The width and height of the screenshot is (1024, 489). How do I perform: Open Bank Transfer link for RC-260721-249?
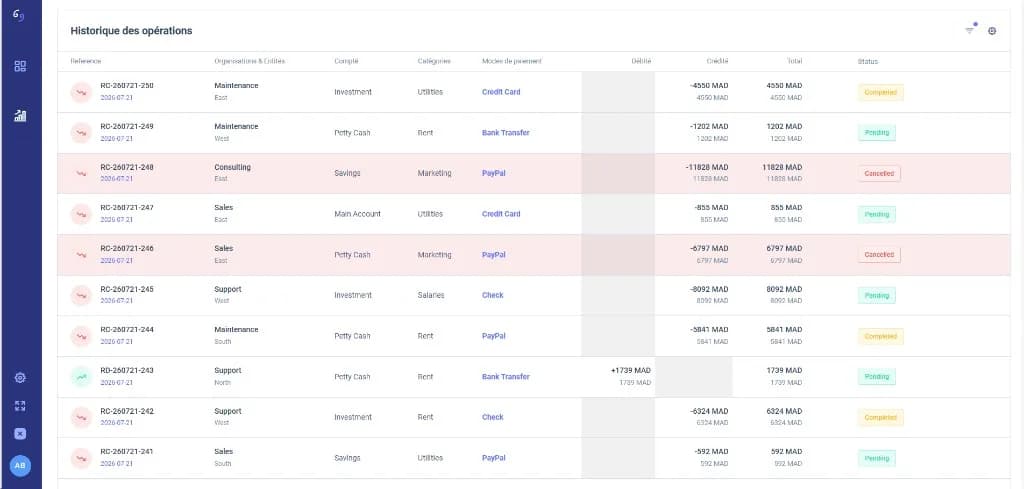coord(505,133)
